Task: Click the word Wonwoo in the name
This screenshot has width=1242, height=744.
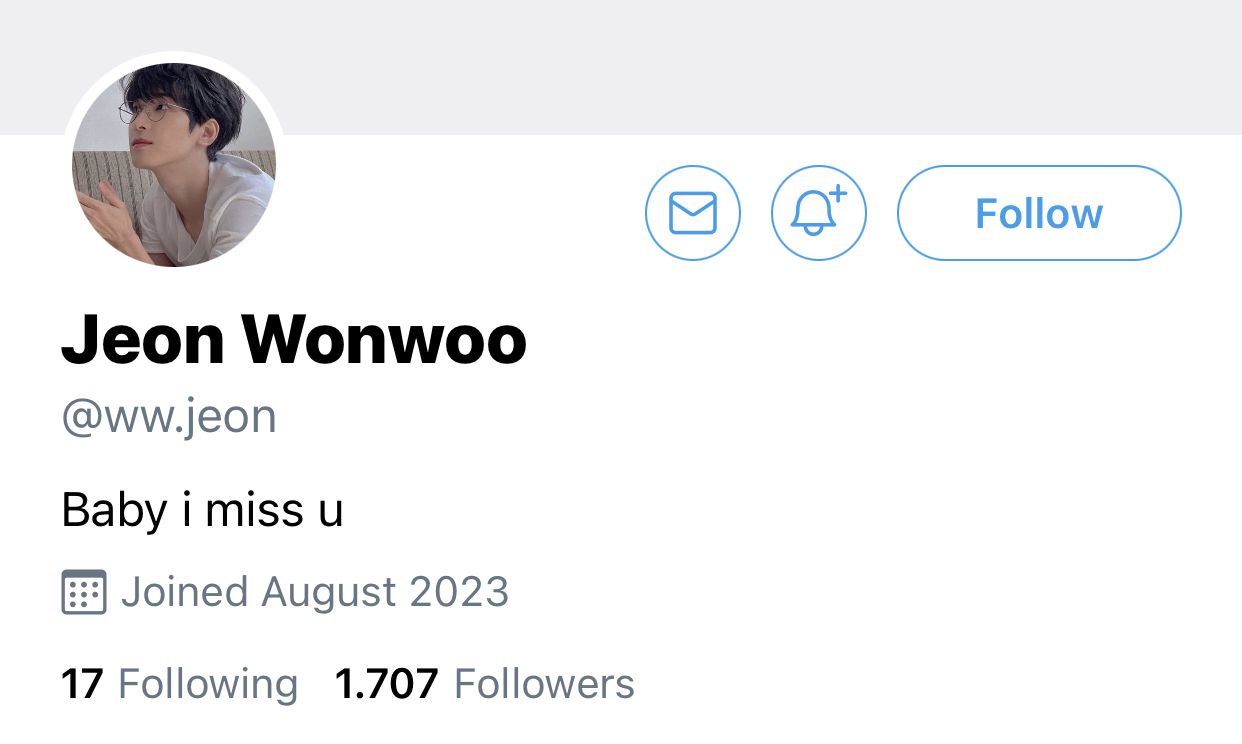Action: click(x=384, y=341)
